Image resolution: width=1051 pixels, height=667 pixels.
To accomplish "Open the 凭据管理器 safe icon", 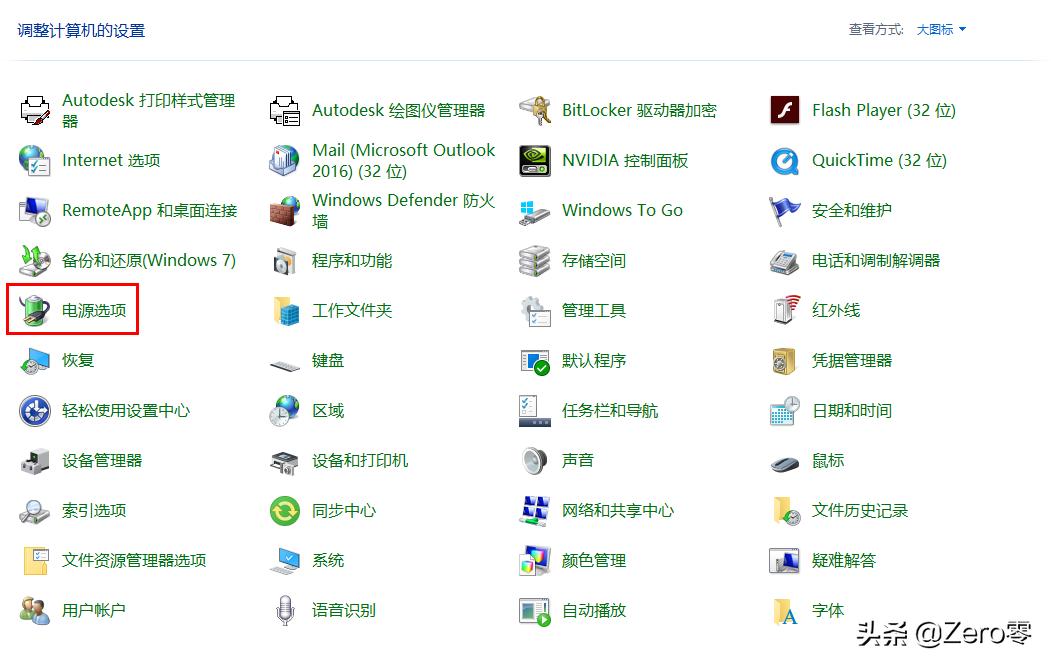I will 785,361.
